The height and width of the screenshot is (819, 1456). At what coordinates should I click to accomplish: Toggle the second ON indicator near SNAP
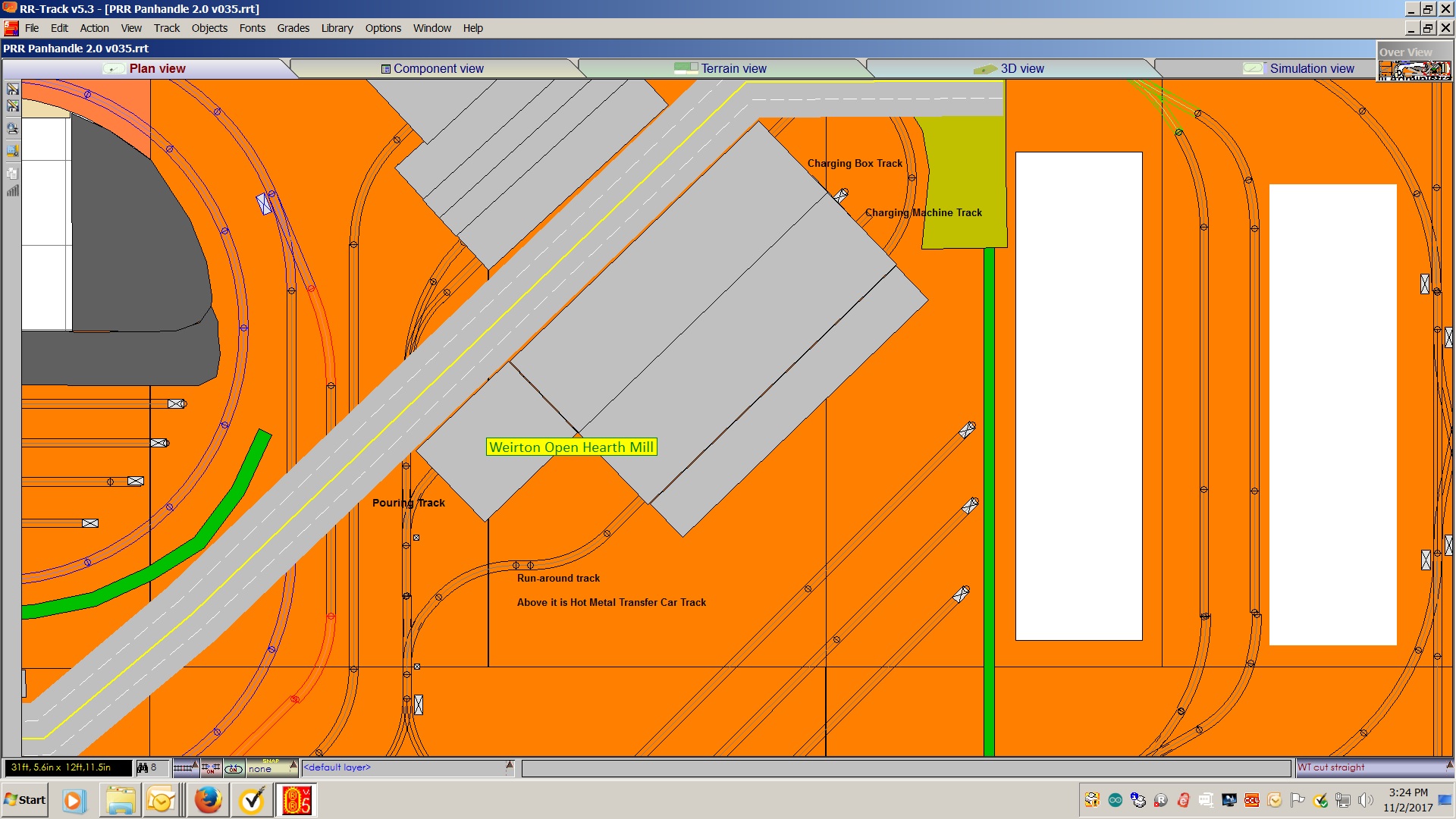click(x=234, y=768)
